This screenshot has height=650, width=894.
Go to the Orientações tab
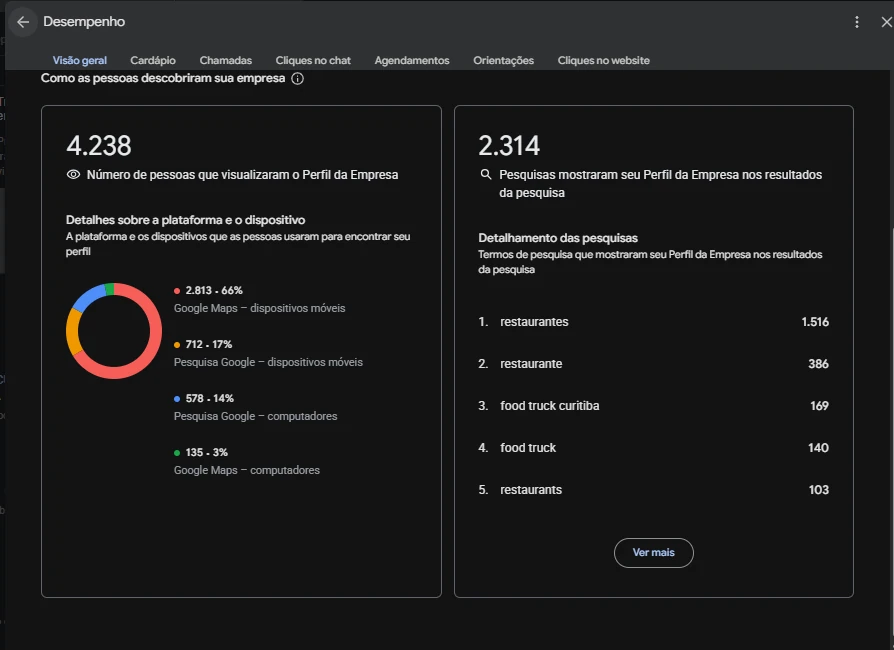pos(503,60)
